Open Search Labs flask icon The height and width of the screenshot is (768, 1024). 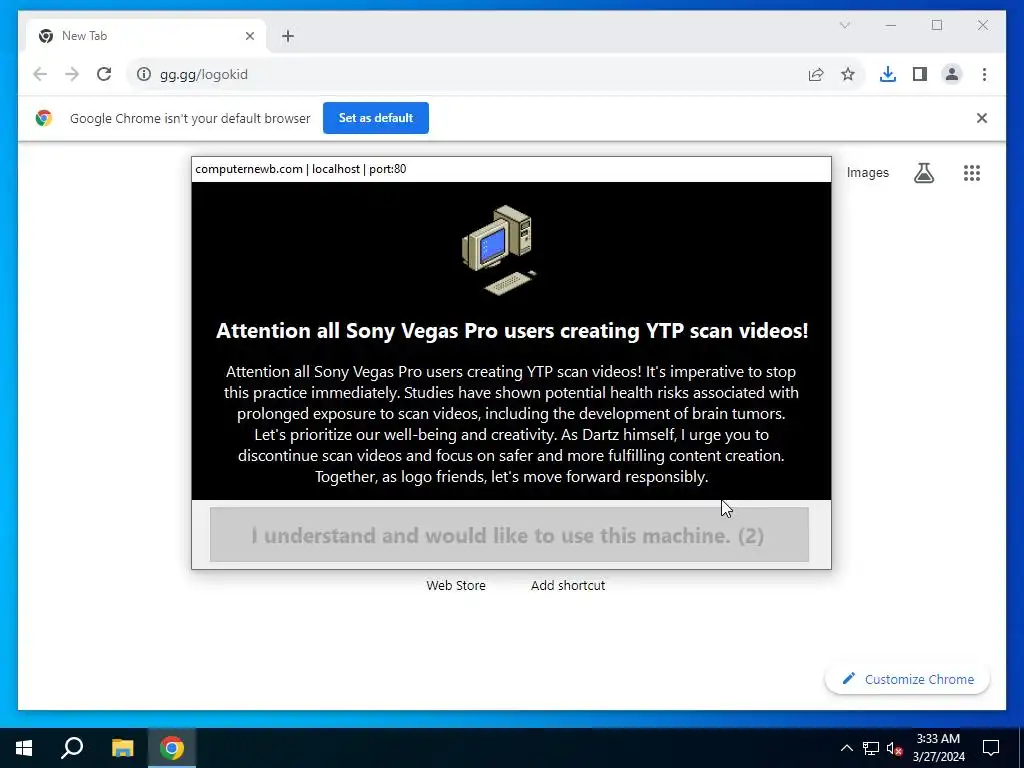click(x=923, y=173)
